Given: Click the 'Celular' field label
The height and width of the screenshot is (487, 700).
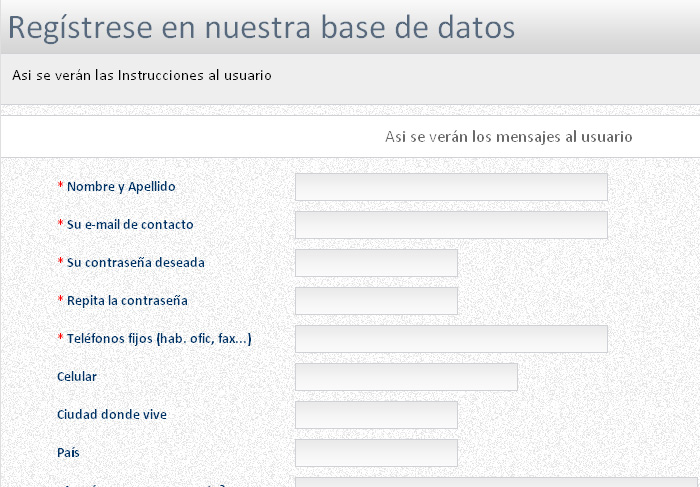Looking at the screenshot, I should 77,377.
